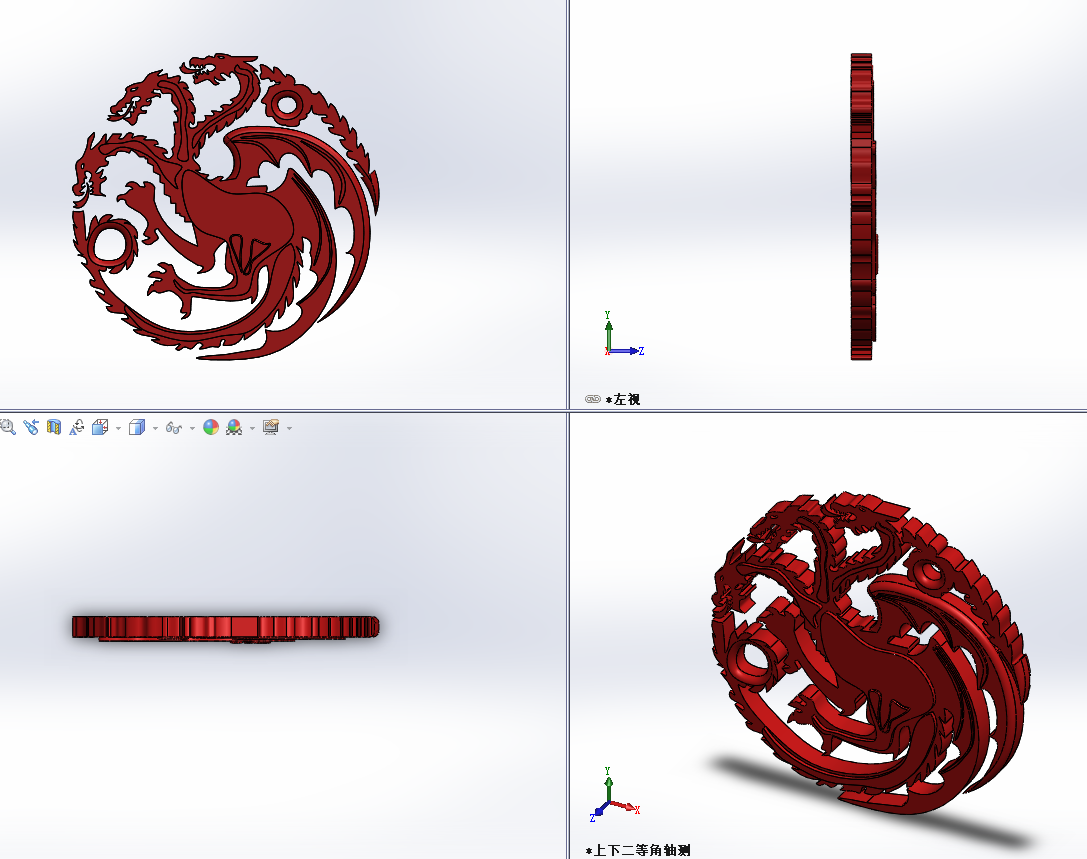1087x859 pixels.
Task: Open the Dynamic Annotation Views icon
Action: click(x=76, y=427)
